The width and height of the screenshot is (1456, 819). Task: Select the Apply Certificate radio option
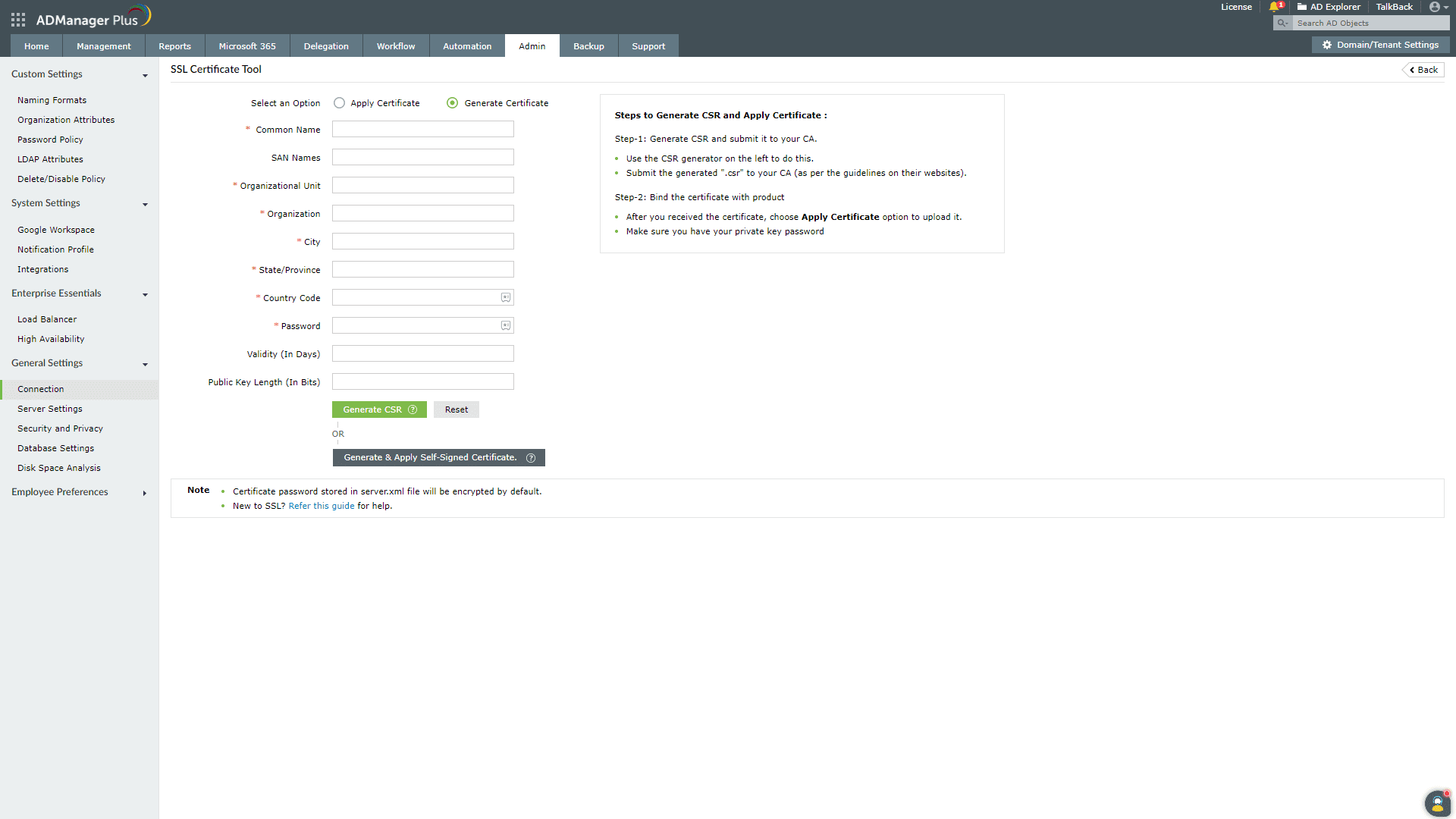tap(339, 103)
